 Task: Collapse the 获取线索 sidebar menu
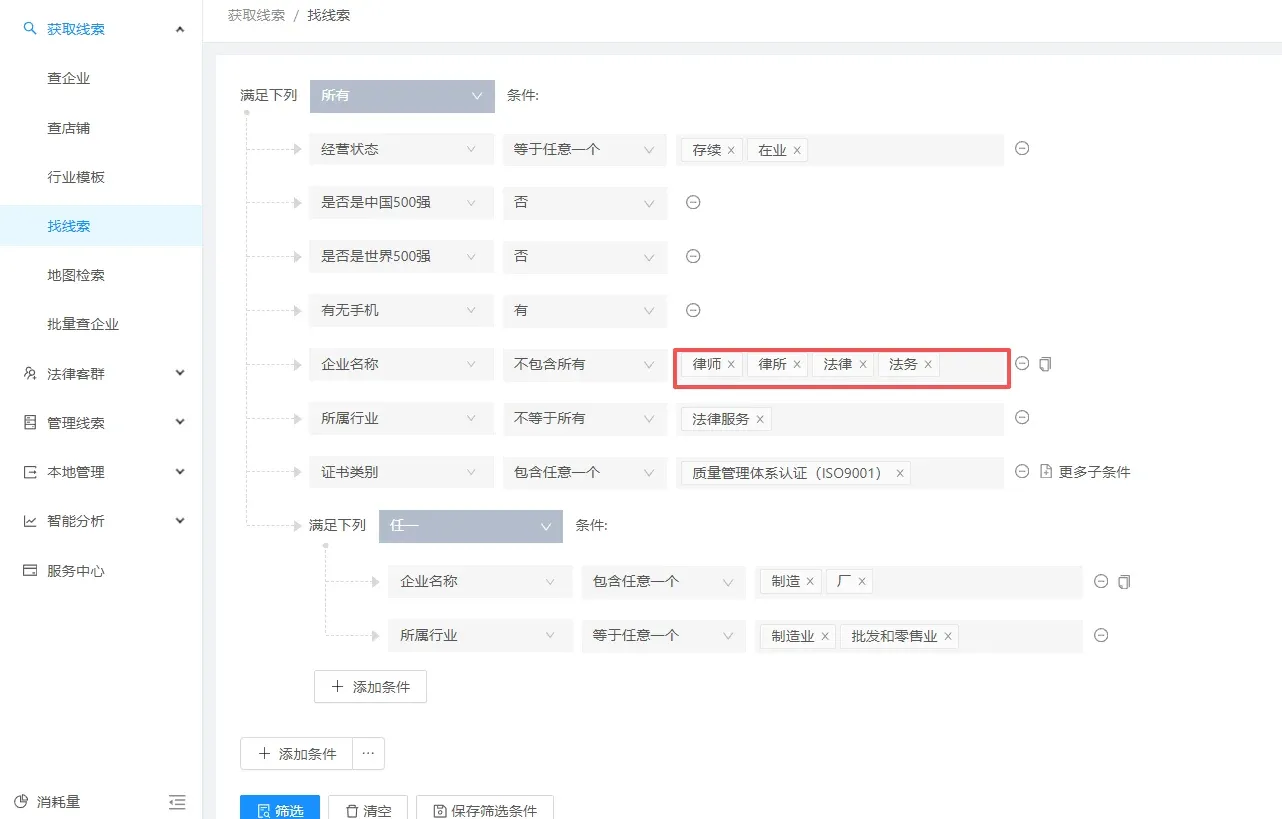point(101,29)
